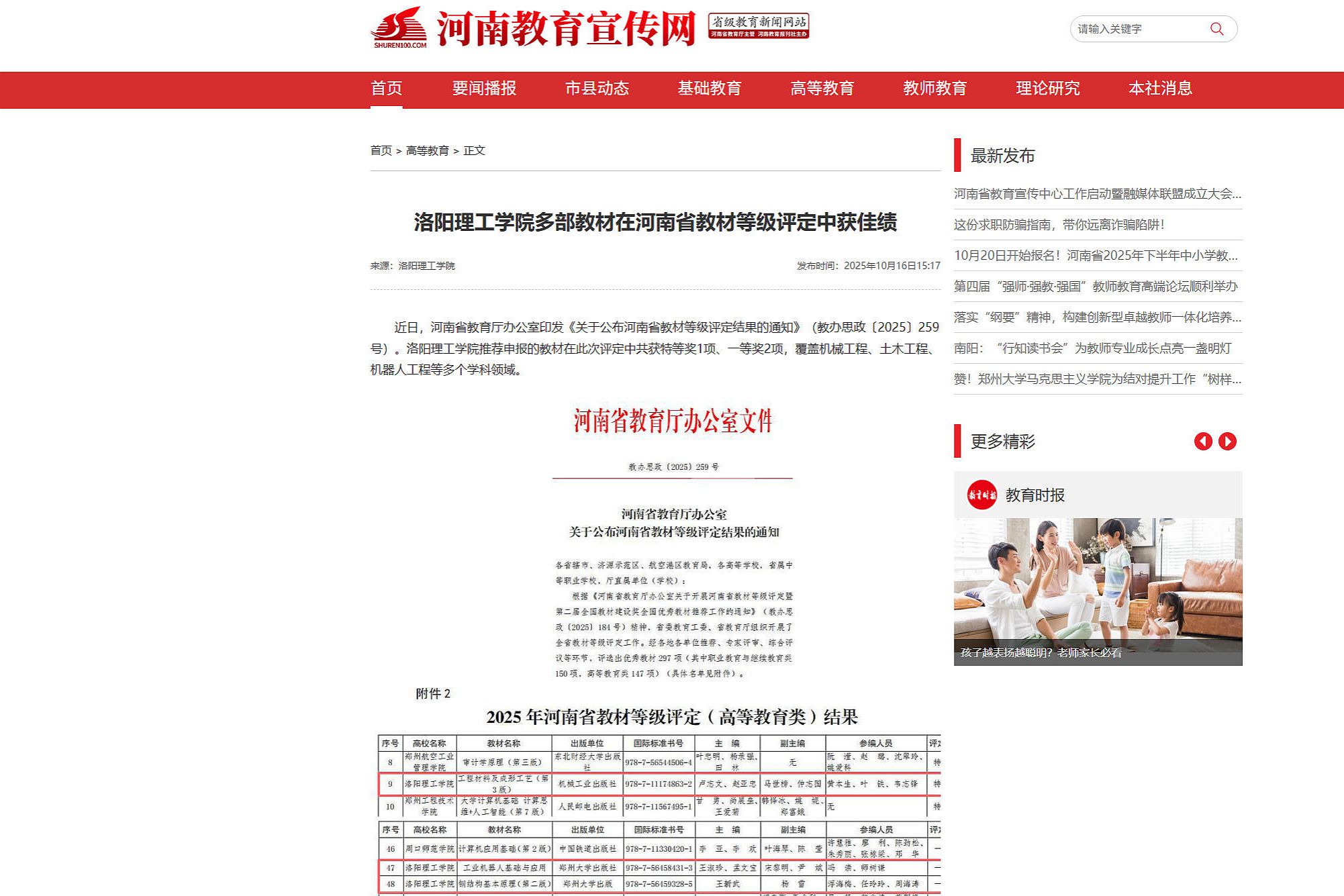Open 教师教育 in the navigation bar
The height and width of the screenshot is (896, 1344).
(934, 89)
